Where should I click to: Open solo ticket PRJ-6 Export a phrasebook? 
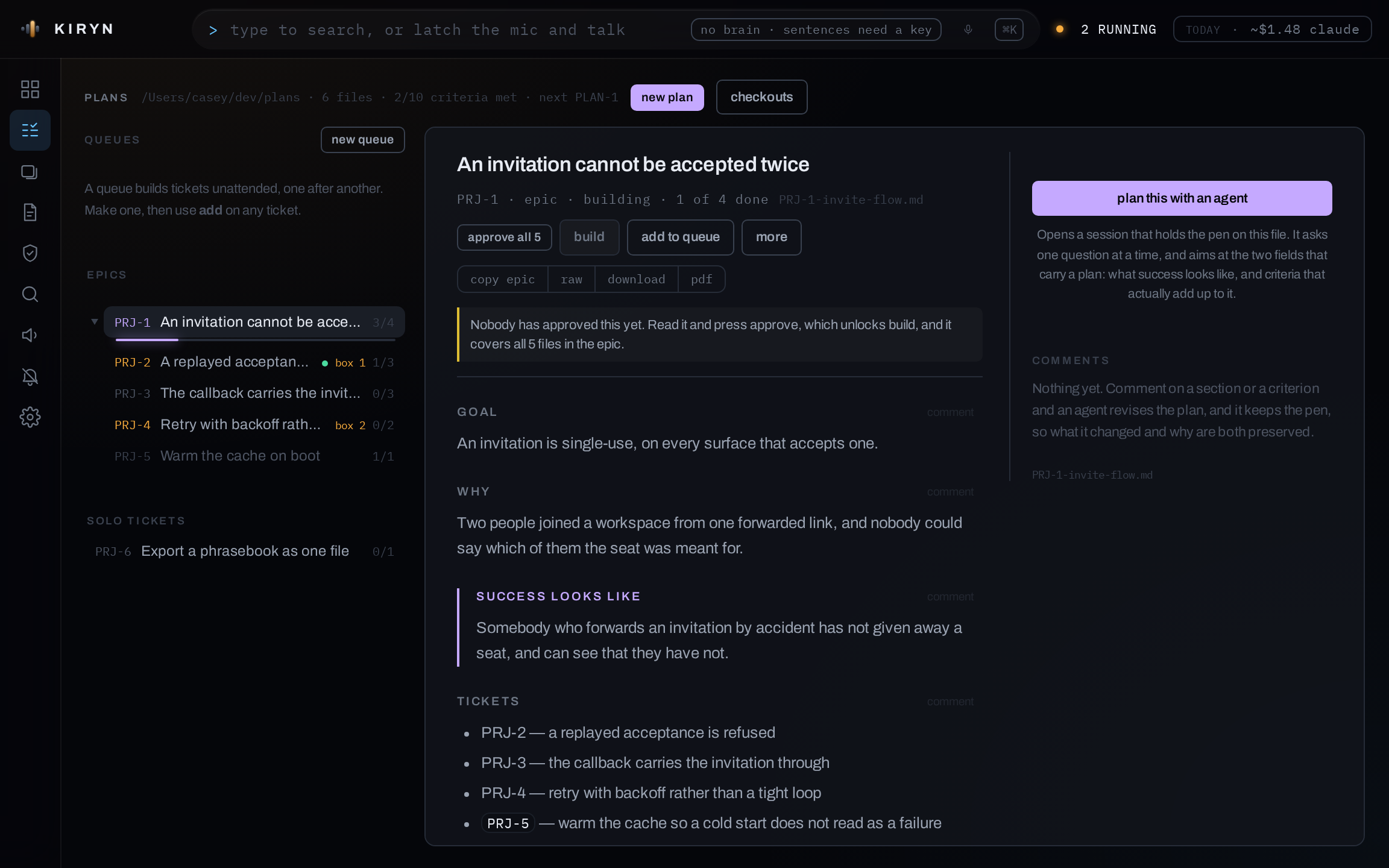(245, 552)
